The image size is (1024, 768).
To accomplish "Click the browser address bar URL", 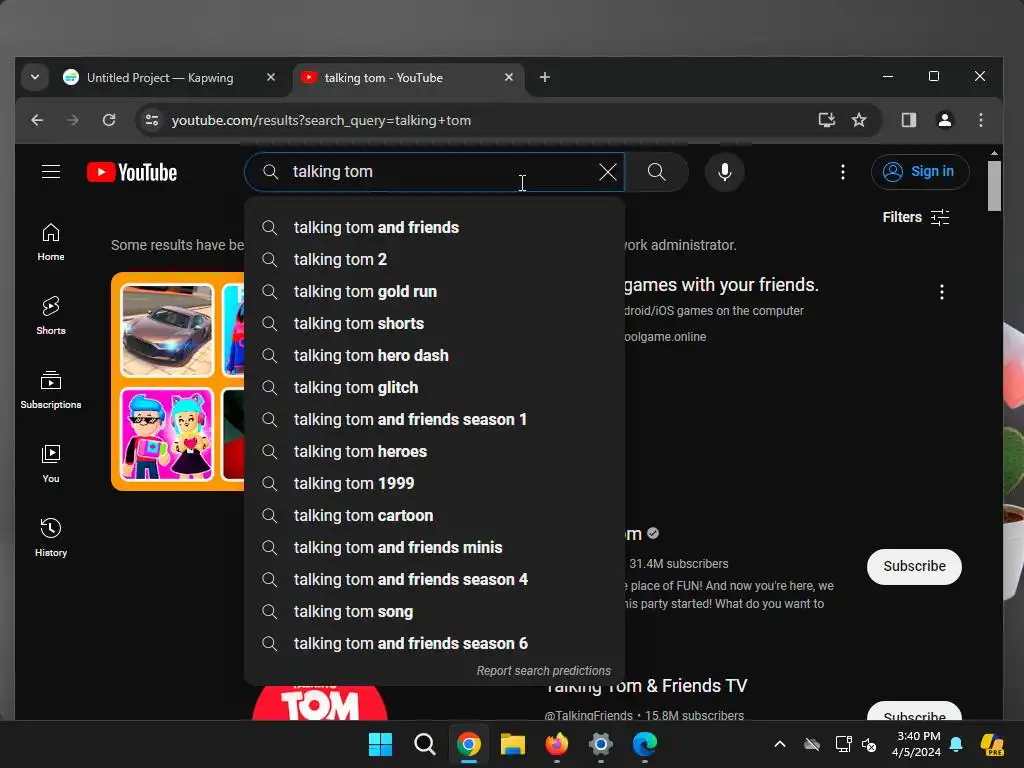I will 321,120.
